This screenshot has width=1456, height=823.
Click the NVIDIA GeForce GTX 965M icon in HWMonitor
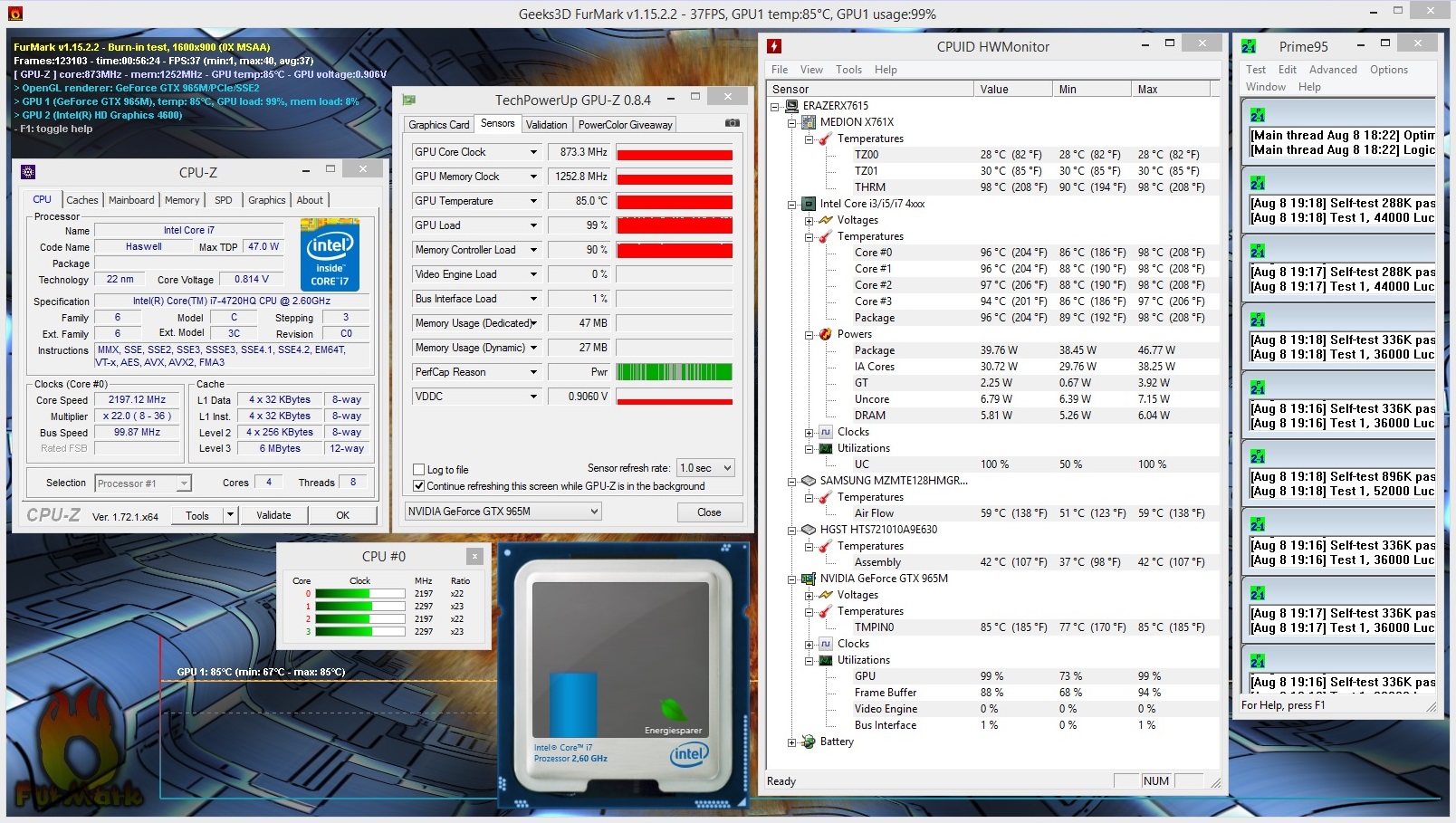pyautogui.click(x=809, y=579)
